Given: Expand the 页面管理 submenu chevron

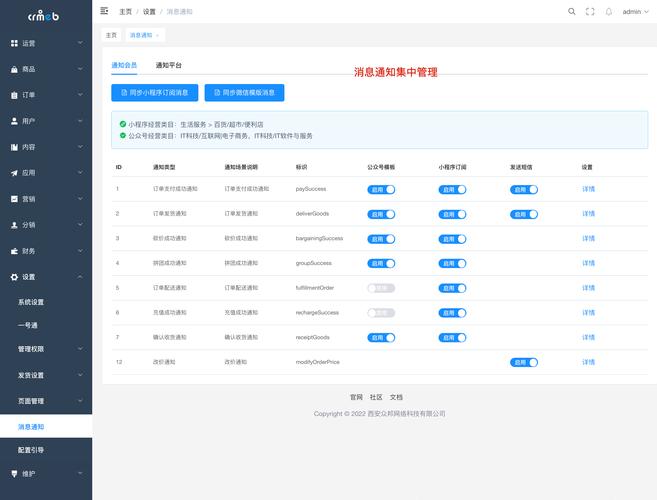Looking at the screenshot, I should (80, 401).
